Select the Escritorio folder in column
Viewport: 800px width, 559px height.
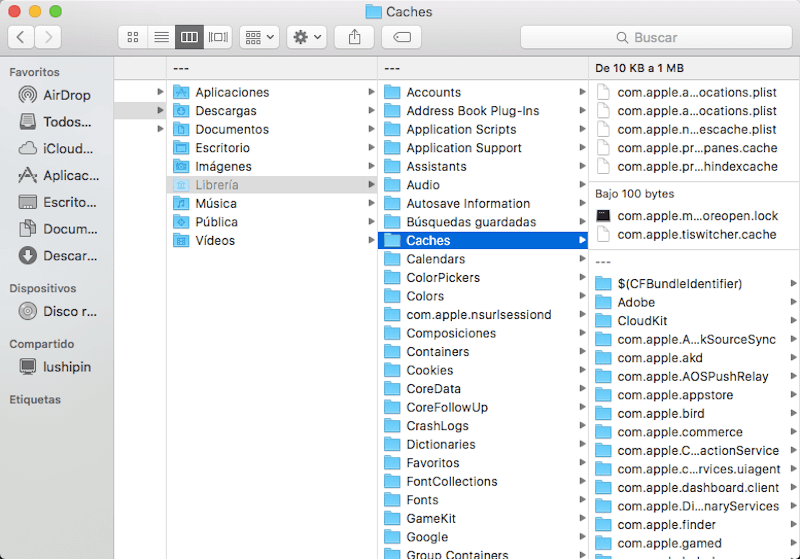pyautogui.click(x=272, y=148)
